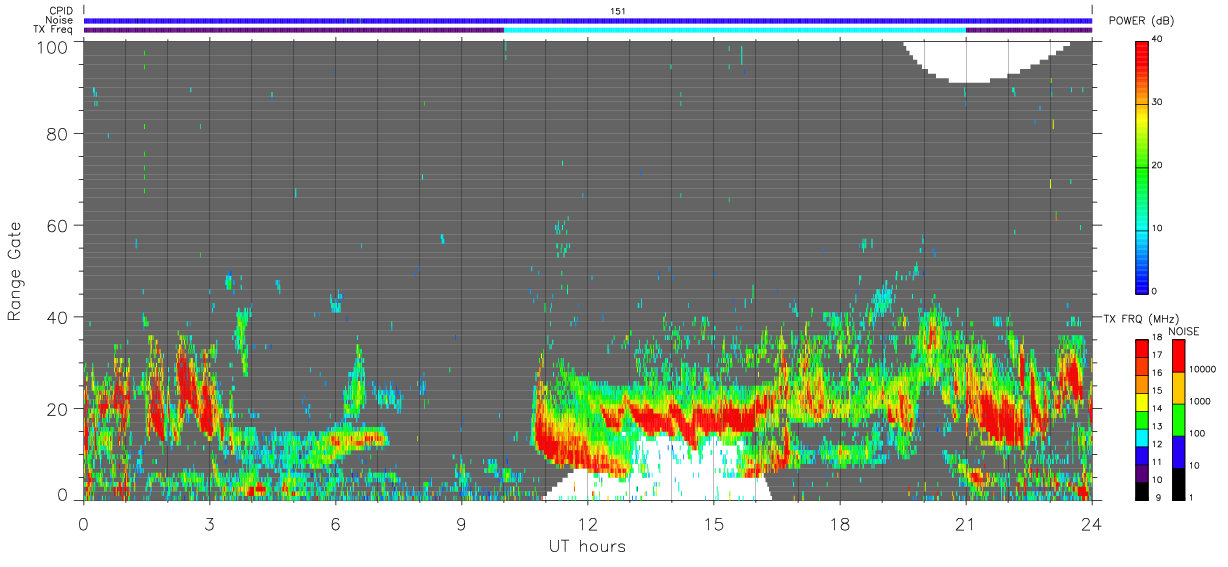Click the 3 tick on the UT hours axis
This screenshot has width=1228, height=567.
[210, 523]
